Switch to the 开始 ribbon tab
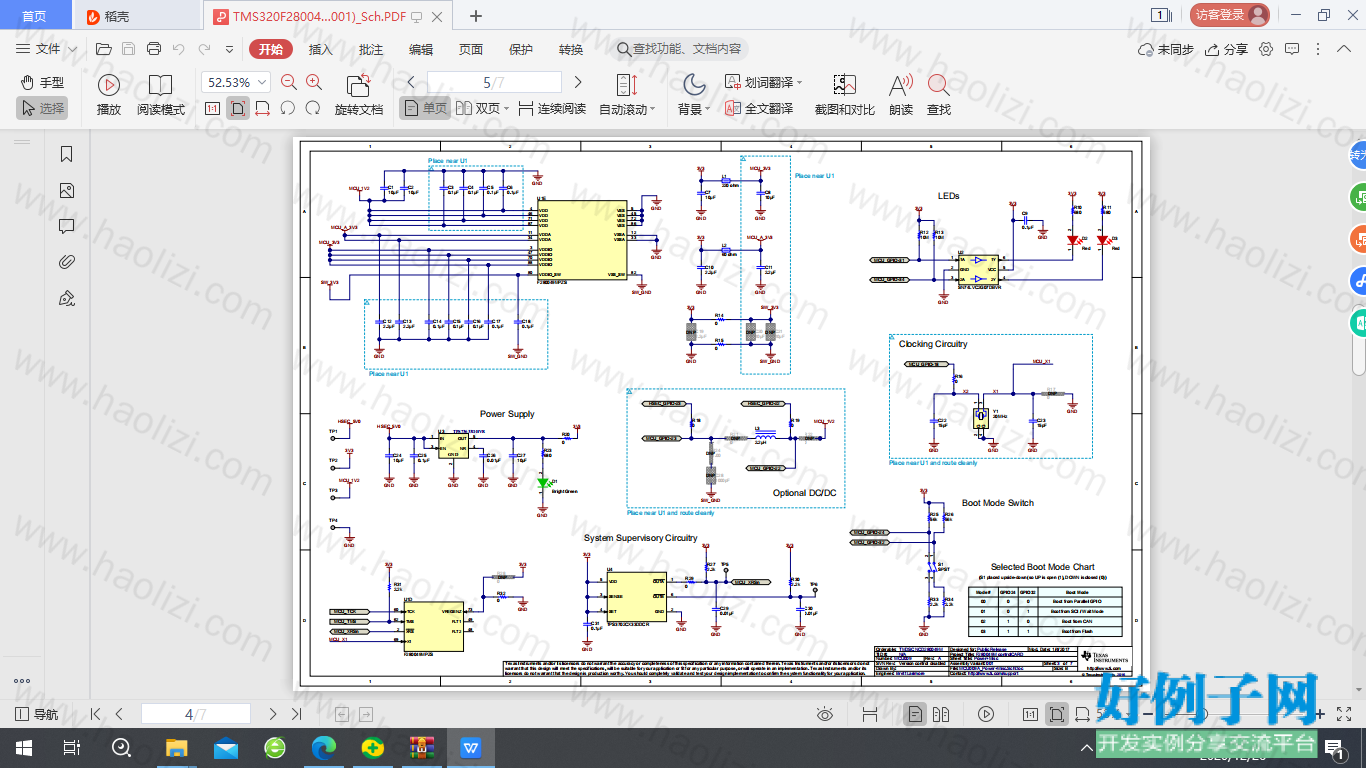The height and width of the screenshot is (768, 1366). pyautogui.click(x=271, y=49)
